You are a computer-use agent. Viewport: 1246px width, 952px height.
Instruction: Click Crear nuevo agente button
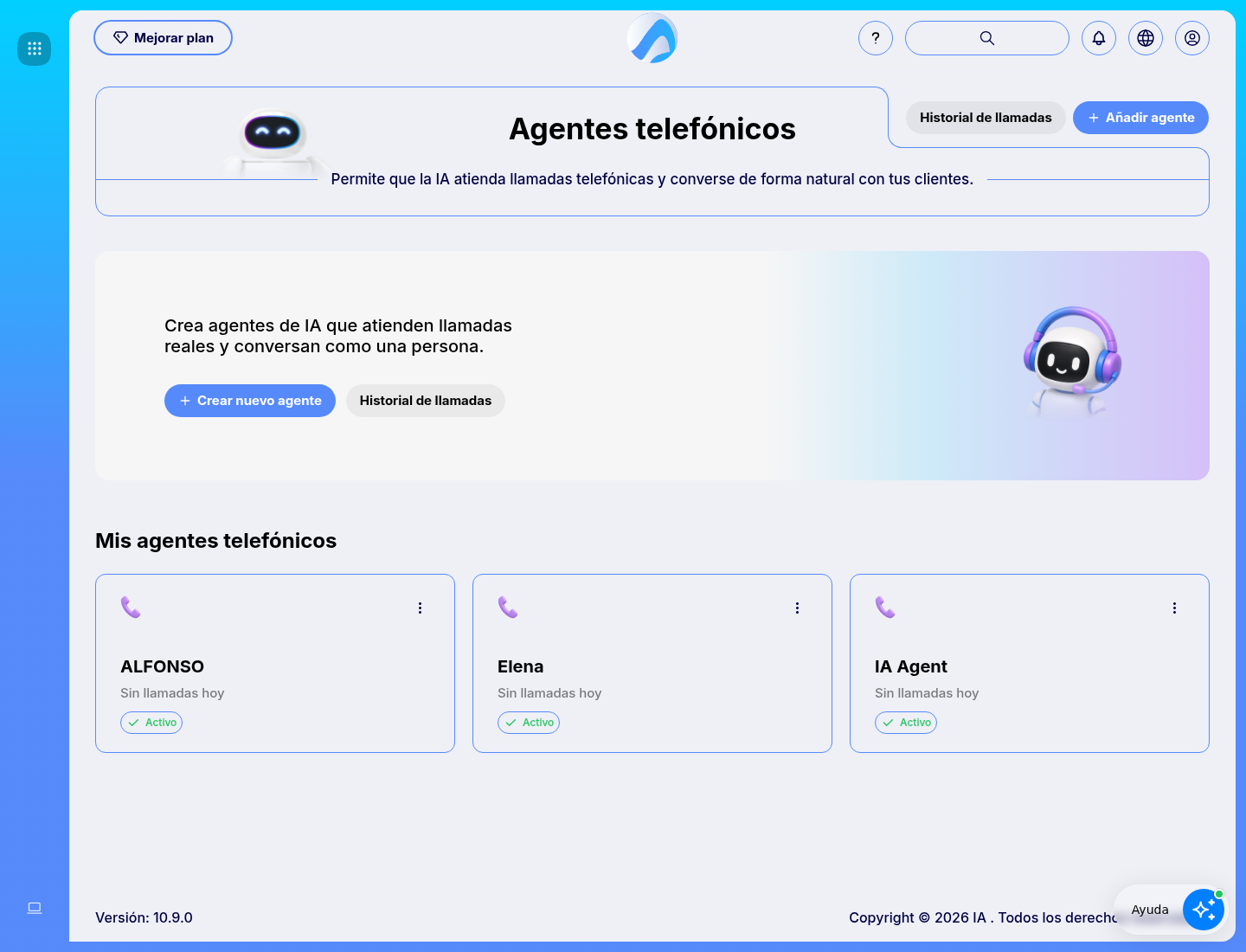point(250,401)
